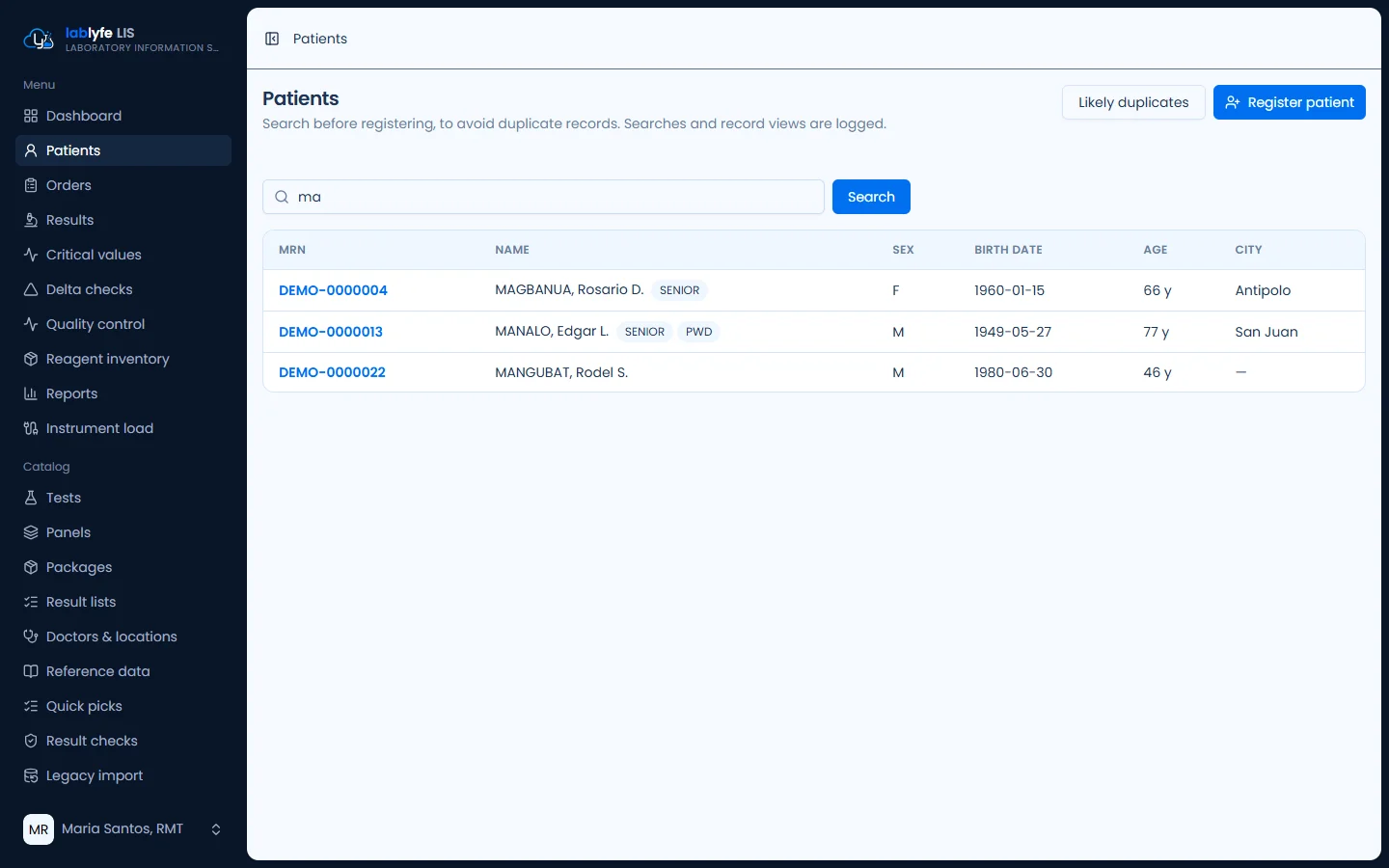The width and height of the screenshot is (1389, 868).
Task: Open the Panels catalog item
Action: click(123, 532)
